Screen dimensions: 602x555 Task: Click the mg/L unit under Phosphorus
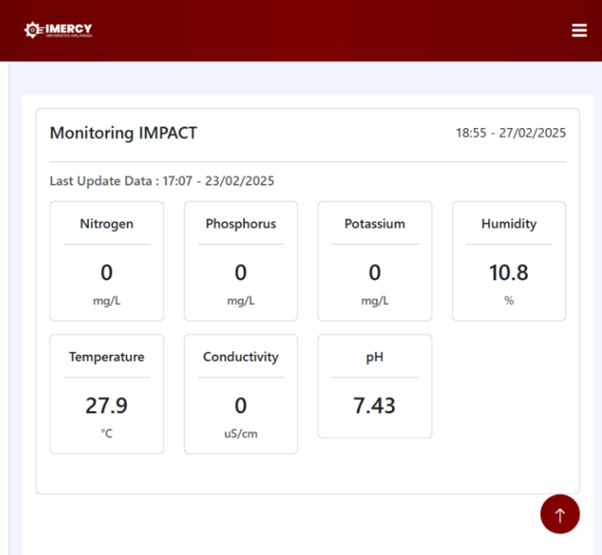(241, 301)
